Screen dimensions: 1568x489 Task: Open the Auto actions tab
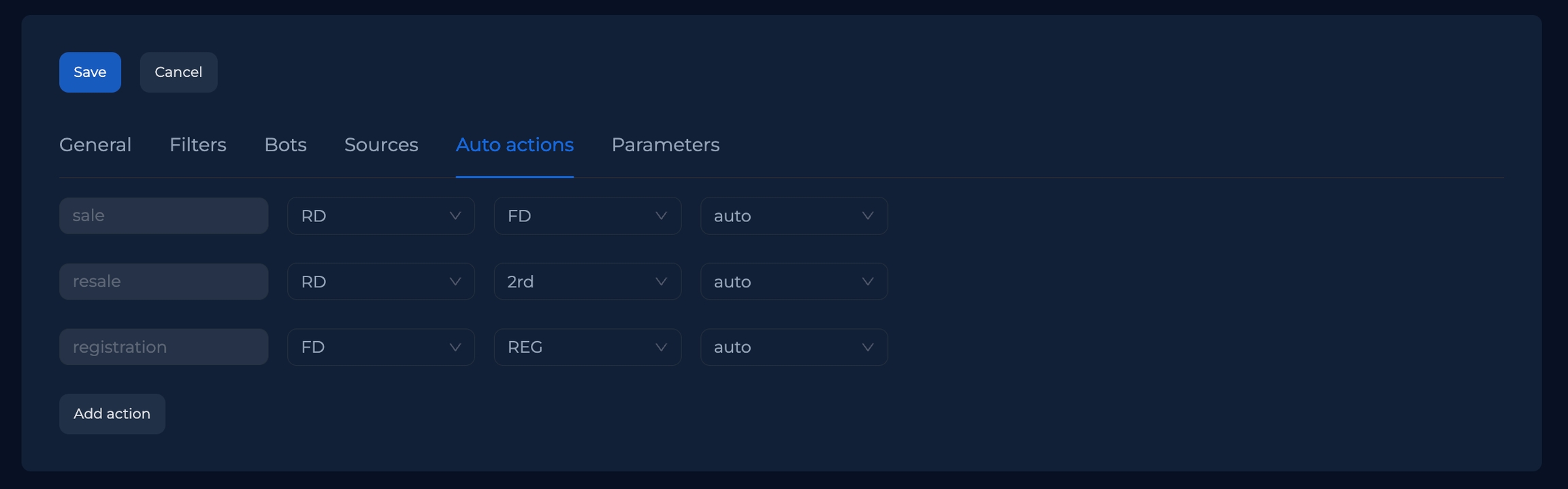tap(514, 145)
